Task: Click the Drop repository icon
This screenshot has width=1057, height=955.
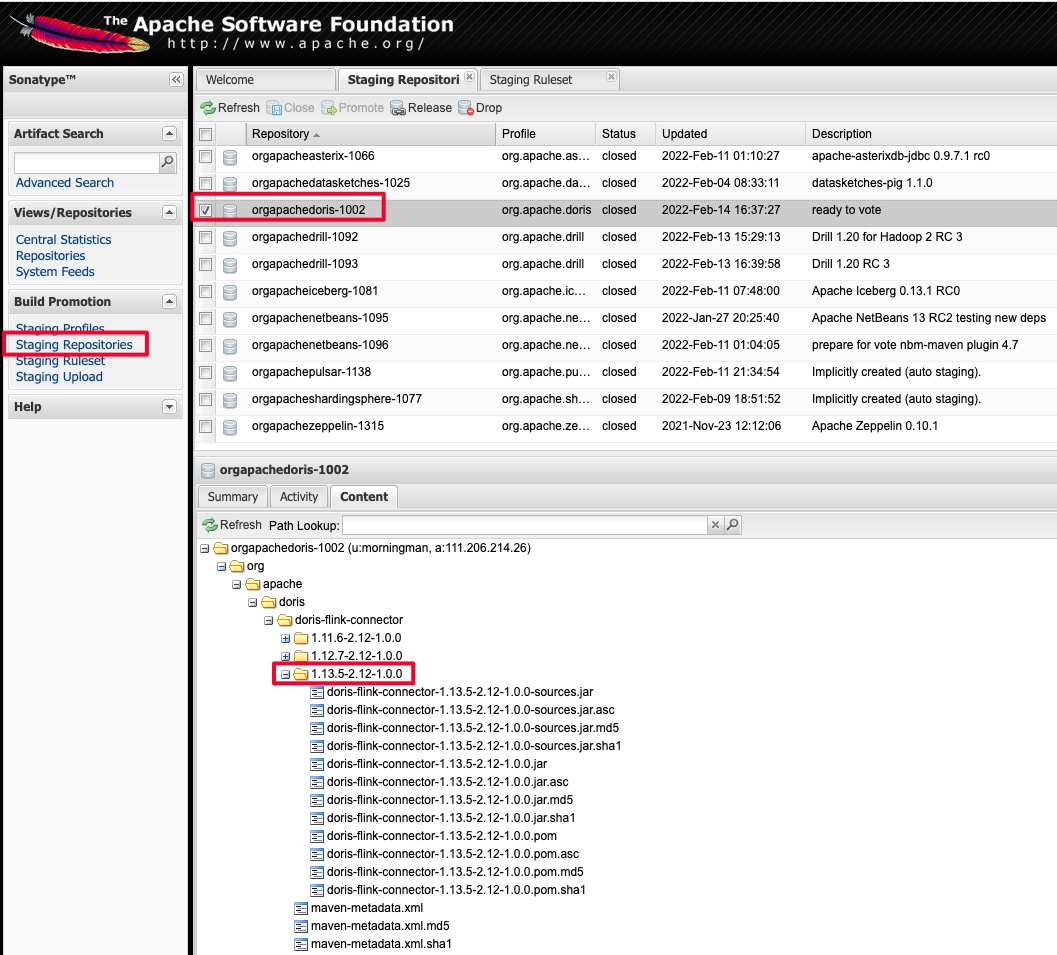Action: click(x=466, y=108)
